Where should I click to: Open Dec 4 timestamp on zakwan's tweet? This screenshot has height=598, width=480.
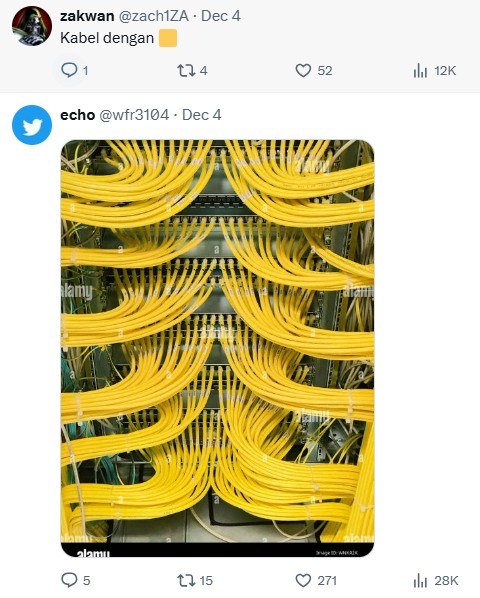(221, 16)
